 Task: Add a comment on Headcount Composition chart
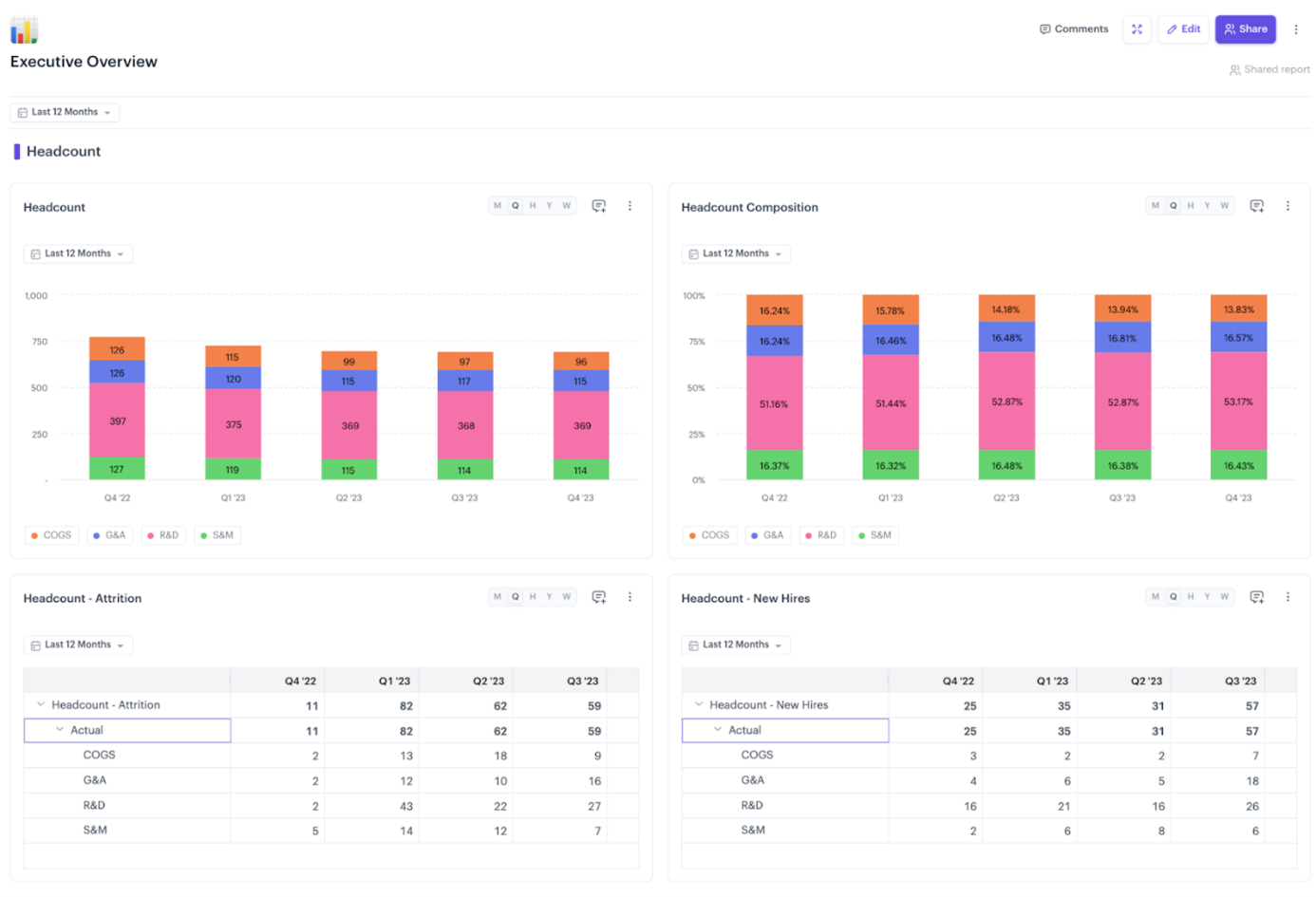[1256, 205]
